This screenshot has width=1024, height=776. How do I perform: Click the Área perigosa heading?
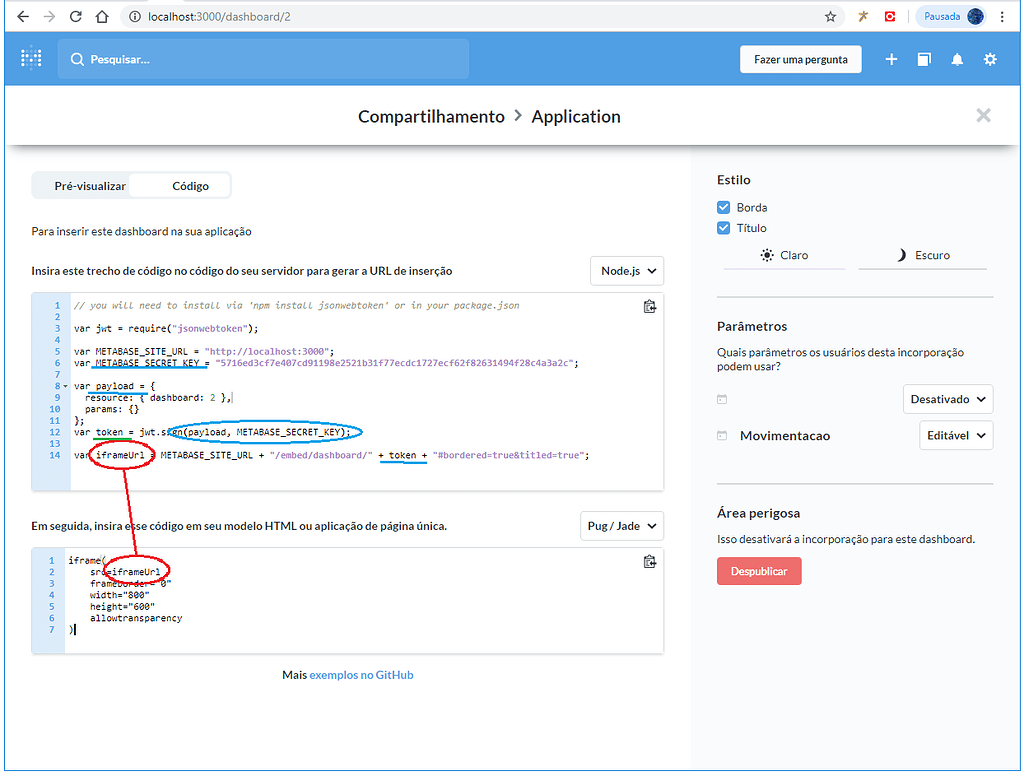758,513
